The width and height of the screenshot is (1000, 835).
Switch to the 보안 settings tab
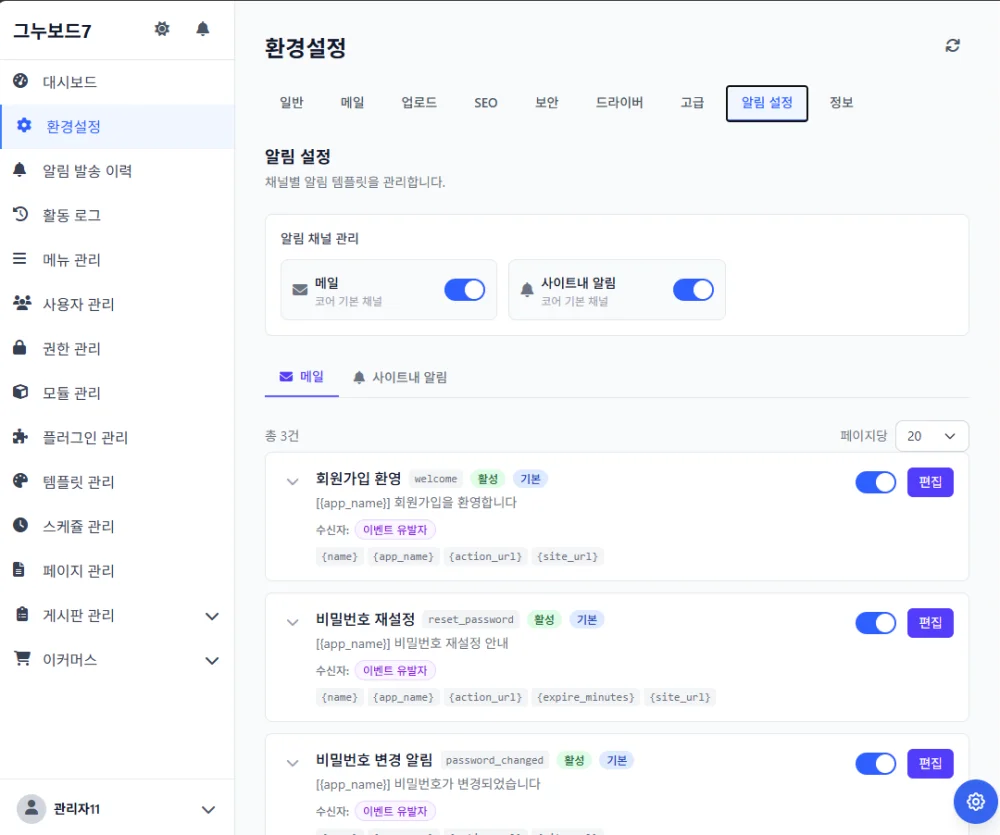point(547,103)
